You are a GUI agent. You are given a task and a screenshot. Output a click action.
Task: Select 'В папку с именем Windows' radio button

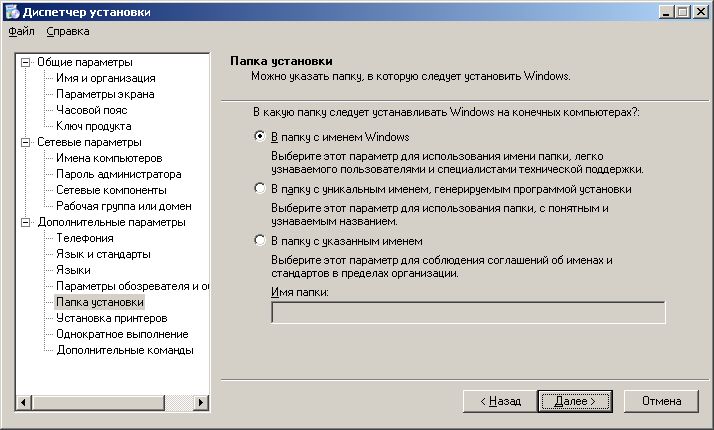(260, 137)
